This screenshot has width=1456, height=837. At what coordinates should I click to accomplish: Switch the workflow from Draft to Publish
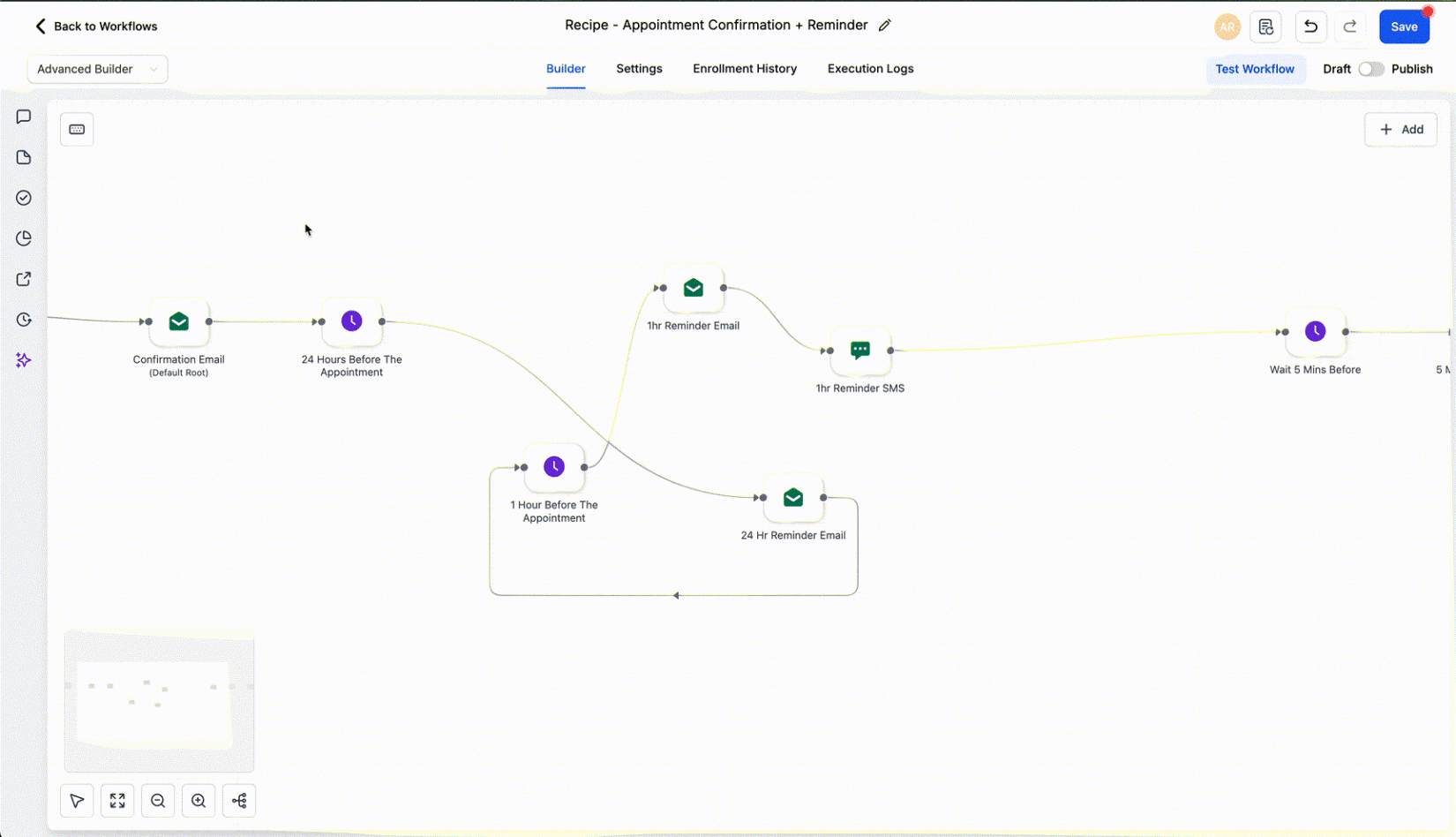point(1370,69)
